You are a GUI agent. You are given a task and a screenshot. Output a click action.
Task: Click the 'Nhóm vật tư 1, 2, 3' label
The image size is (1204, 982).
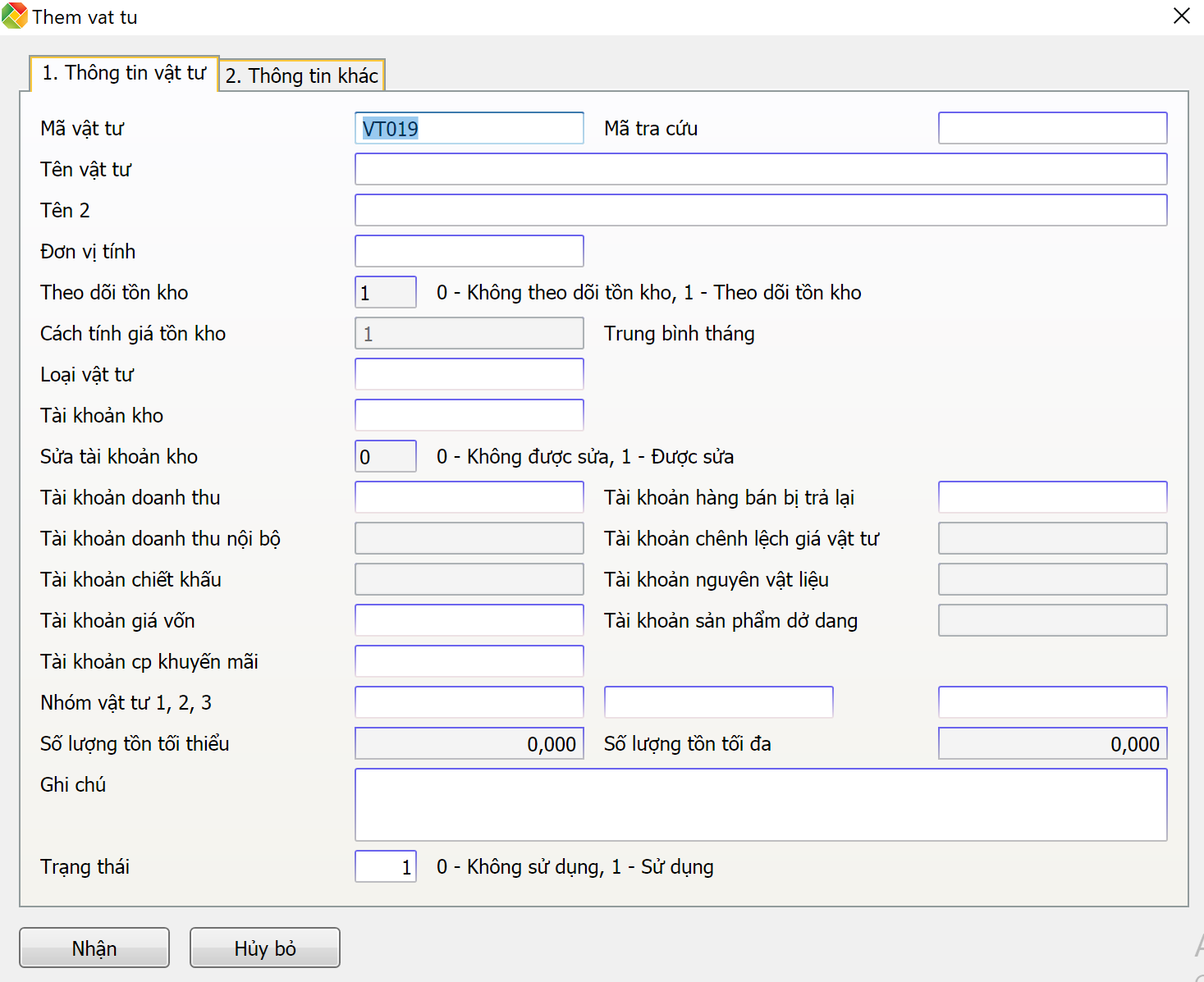pos(126,703)
